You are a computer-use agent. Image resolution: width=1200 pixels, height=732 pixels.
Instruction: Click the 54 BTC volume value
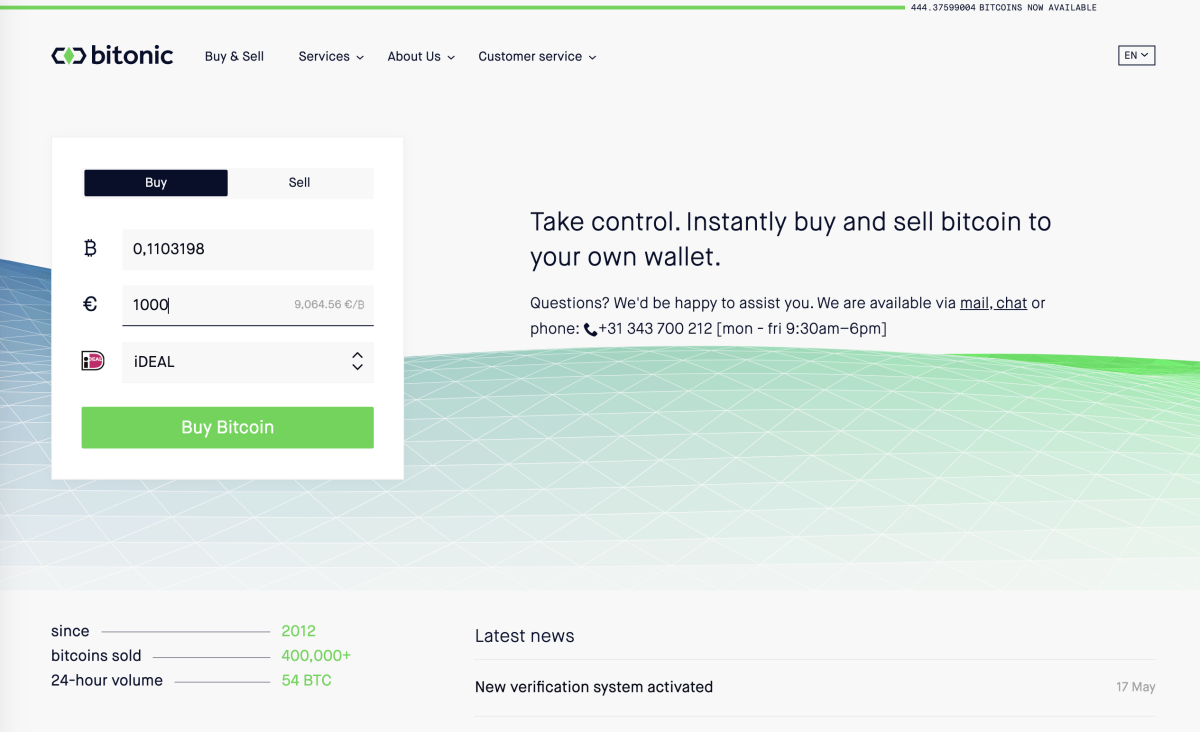(x=306, y=681)
